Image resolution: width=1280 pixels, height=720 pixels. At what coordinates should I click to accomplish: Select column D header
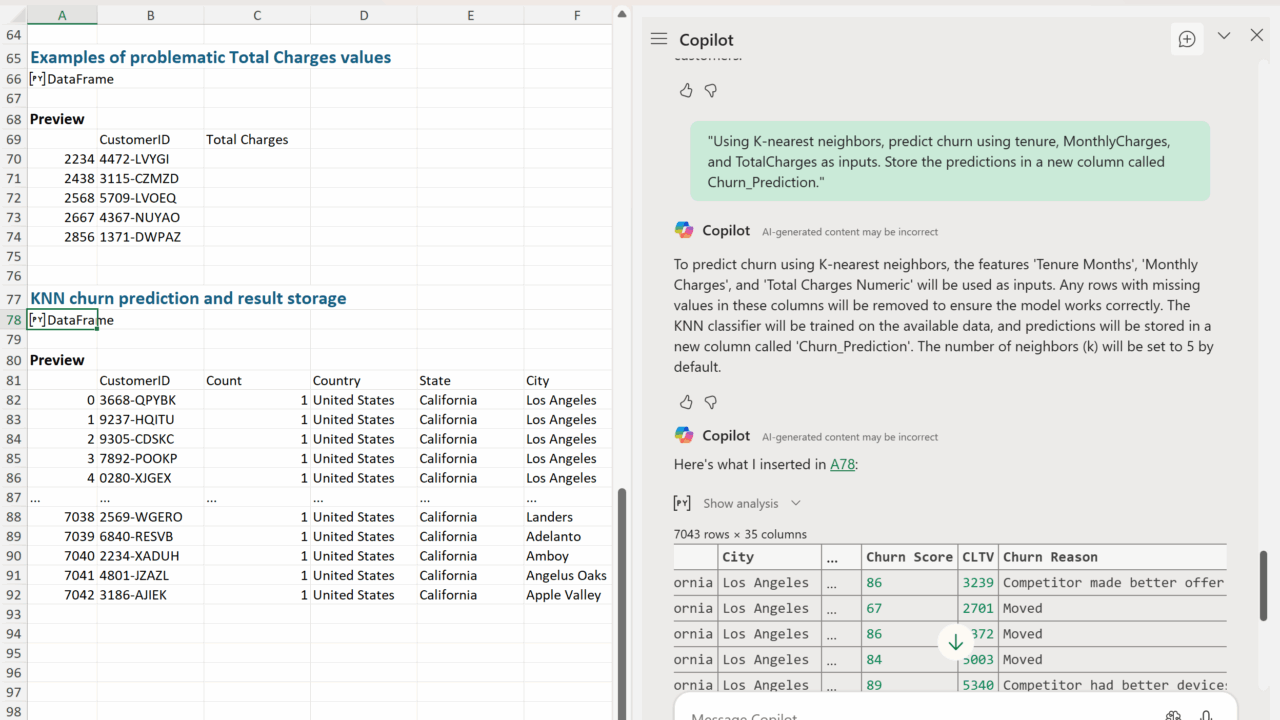[x=363, y=15]
